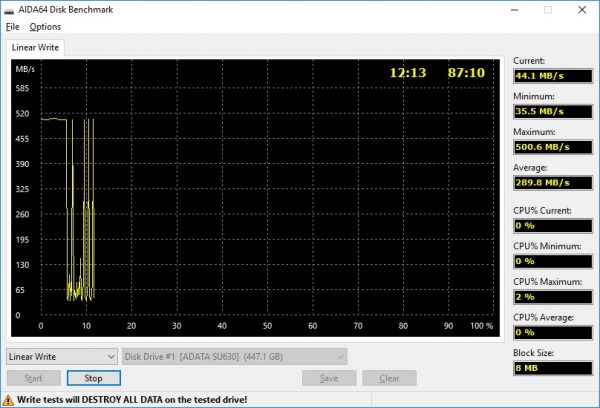Click the Save button
The image size is (600, 408).
click(x=329, y=378)
